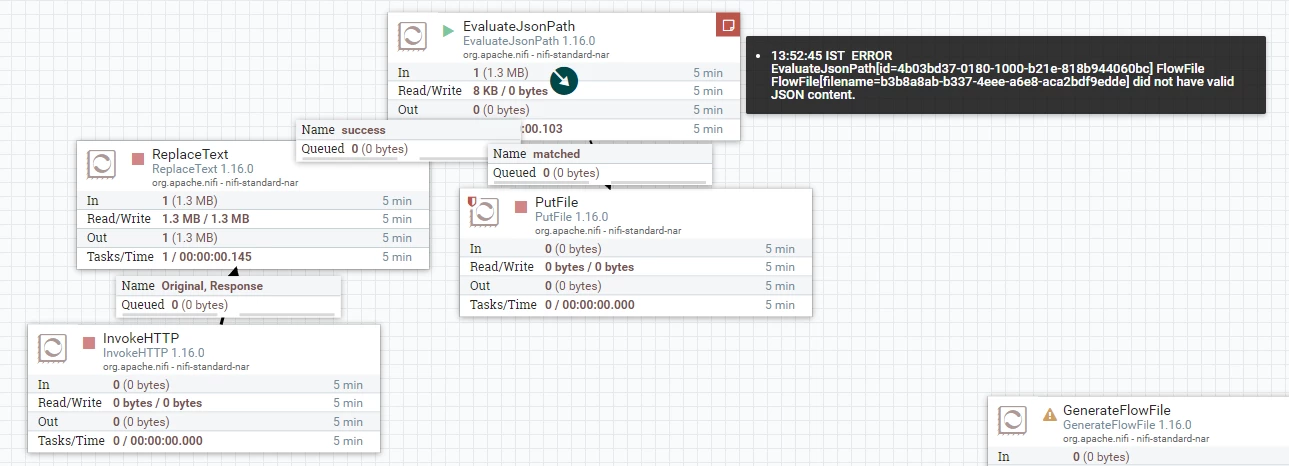1289x466 pixels.
Task: Click the stopped status square on InvokeHTTP
Action: coord(89,343)
